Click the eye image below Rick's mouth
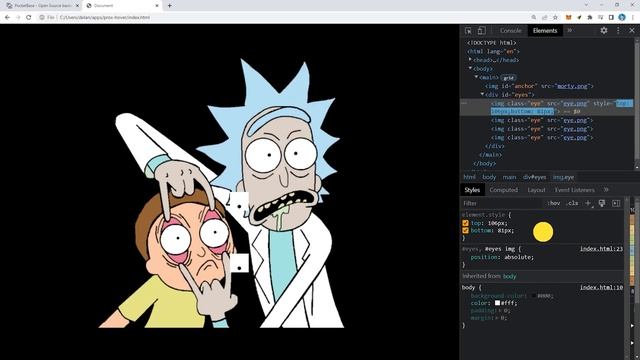 coord(239,263)
